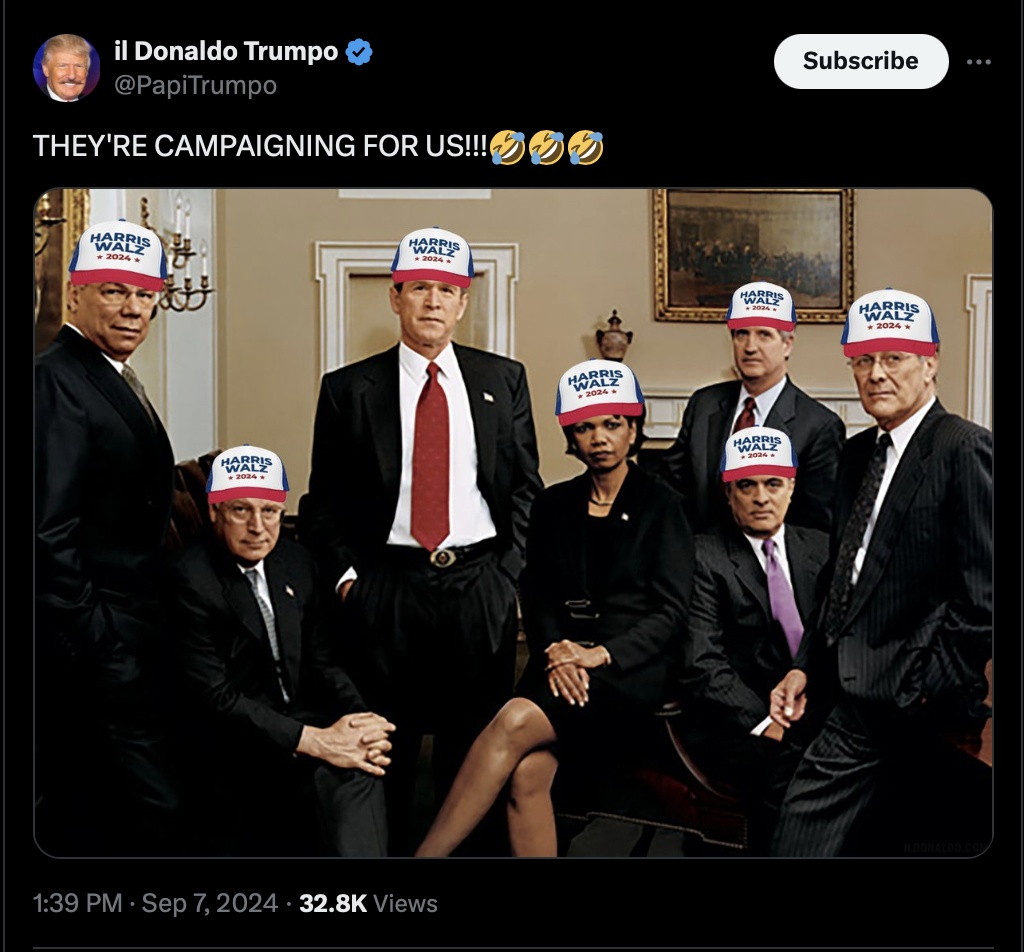Open the display name il Donaldo Trumpo

(226, 51)
